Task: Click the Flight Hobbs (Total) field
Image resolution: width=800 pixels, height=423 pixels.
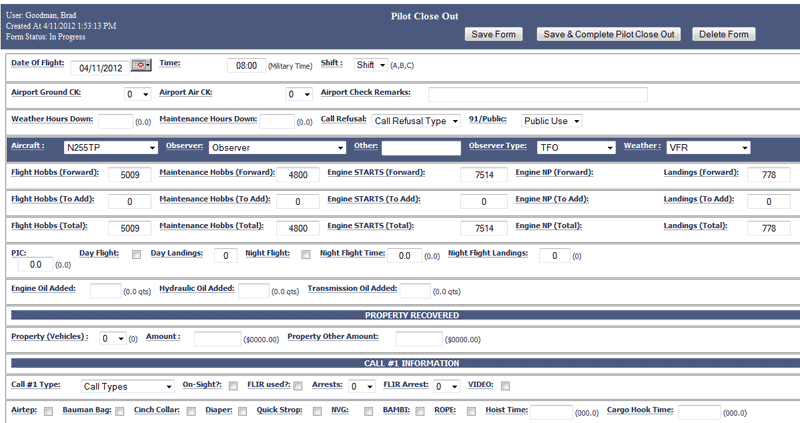Action: click(x=130, y=228)
